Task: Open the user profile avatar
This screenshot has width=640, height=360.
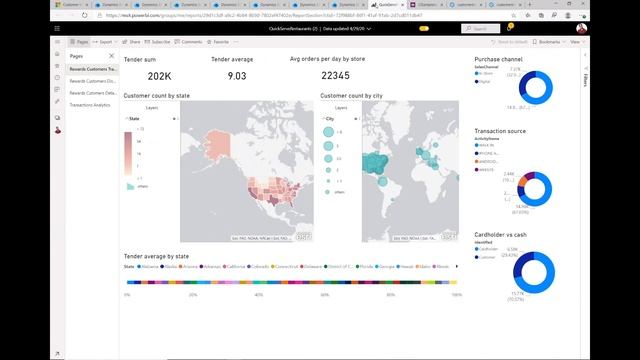Action: [x=581, y=28]
